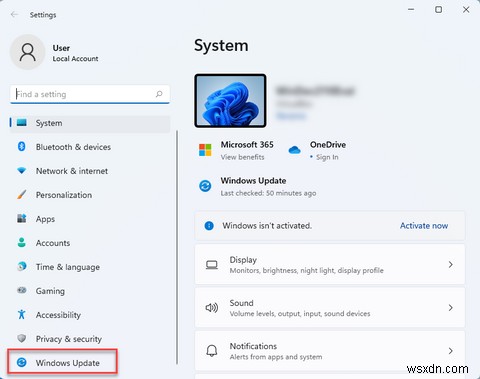The width and height of the screenshot is (480, 379).
Task: Click Sign In under OneDrive
Action: [x=327, y=157]
